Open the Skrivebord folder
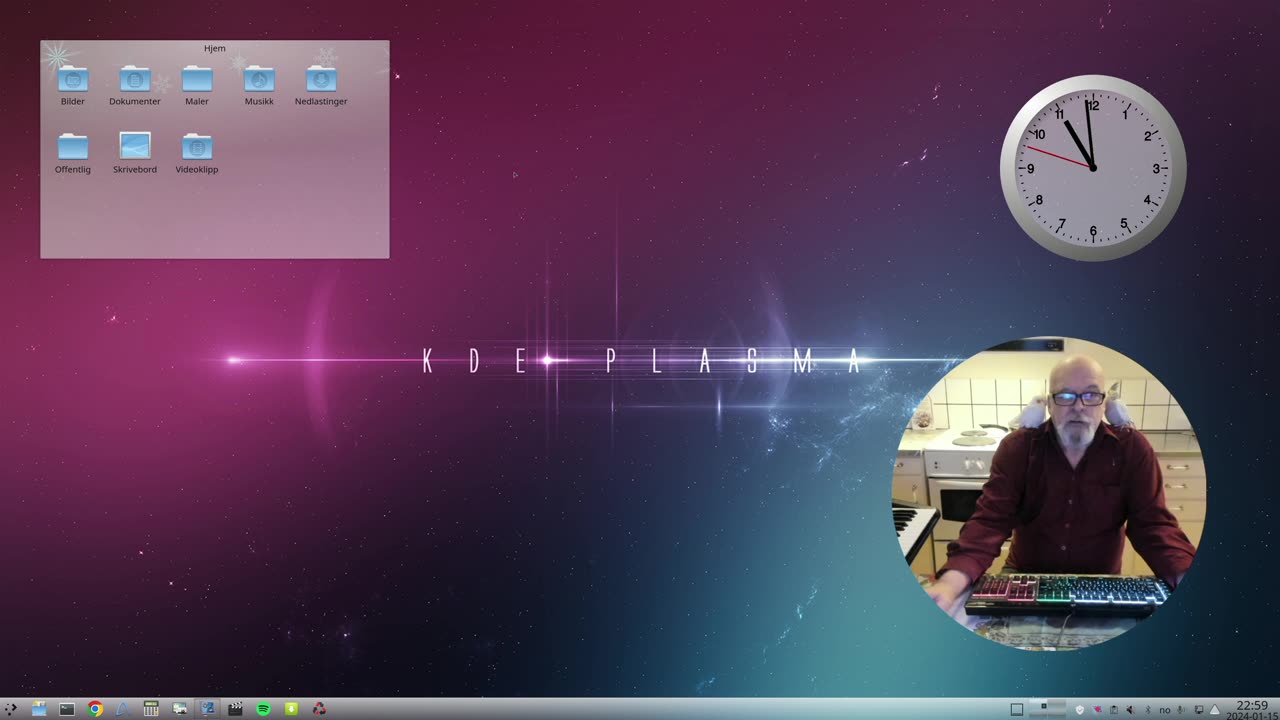The image size is (1280, 720). [135, 154]
